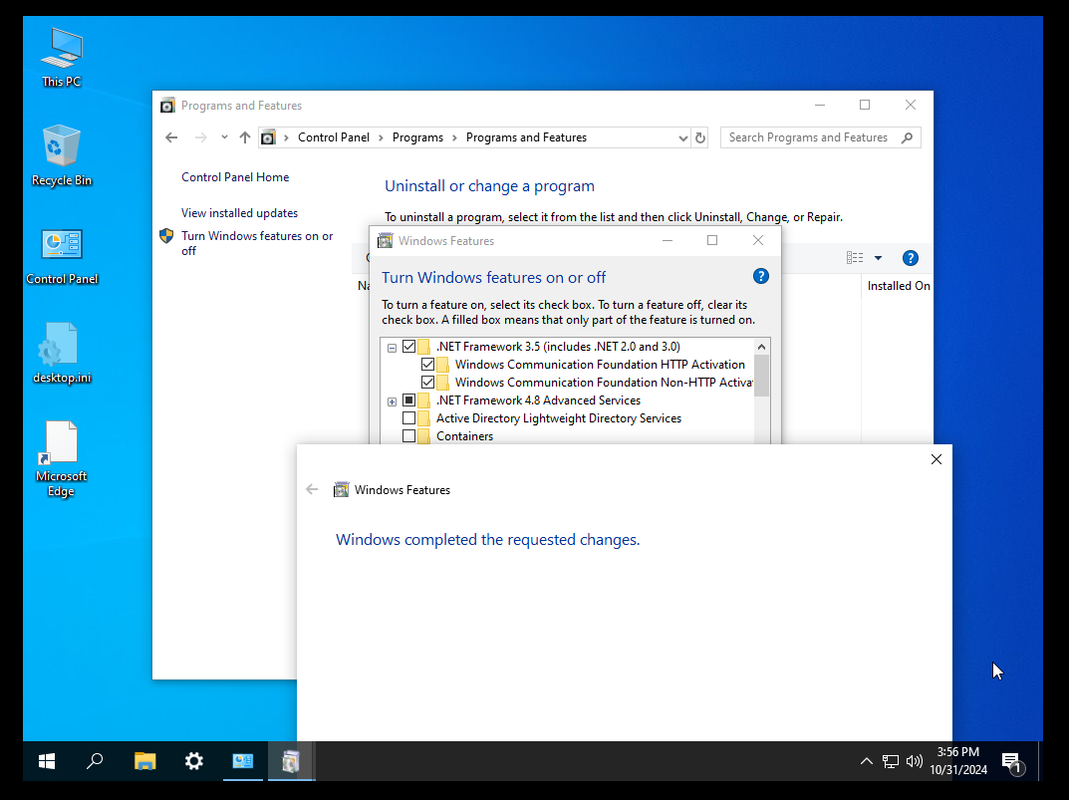Select Active Directory Lightweight Directory Services label

[558, 418]
